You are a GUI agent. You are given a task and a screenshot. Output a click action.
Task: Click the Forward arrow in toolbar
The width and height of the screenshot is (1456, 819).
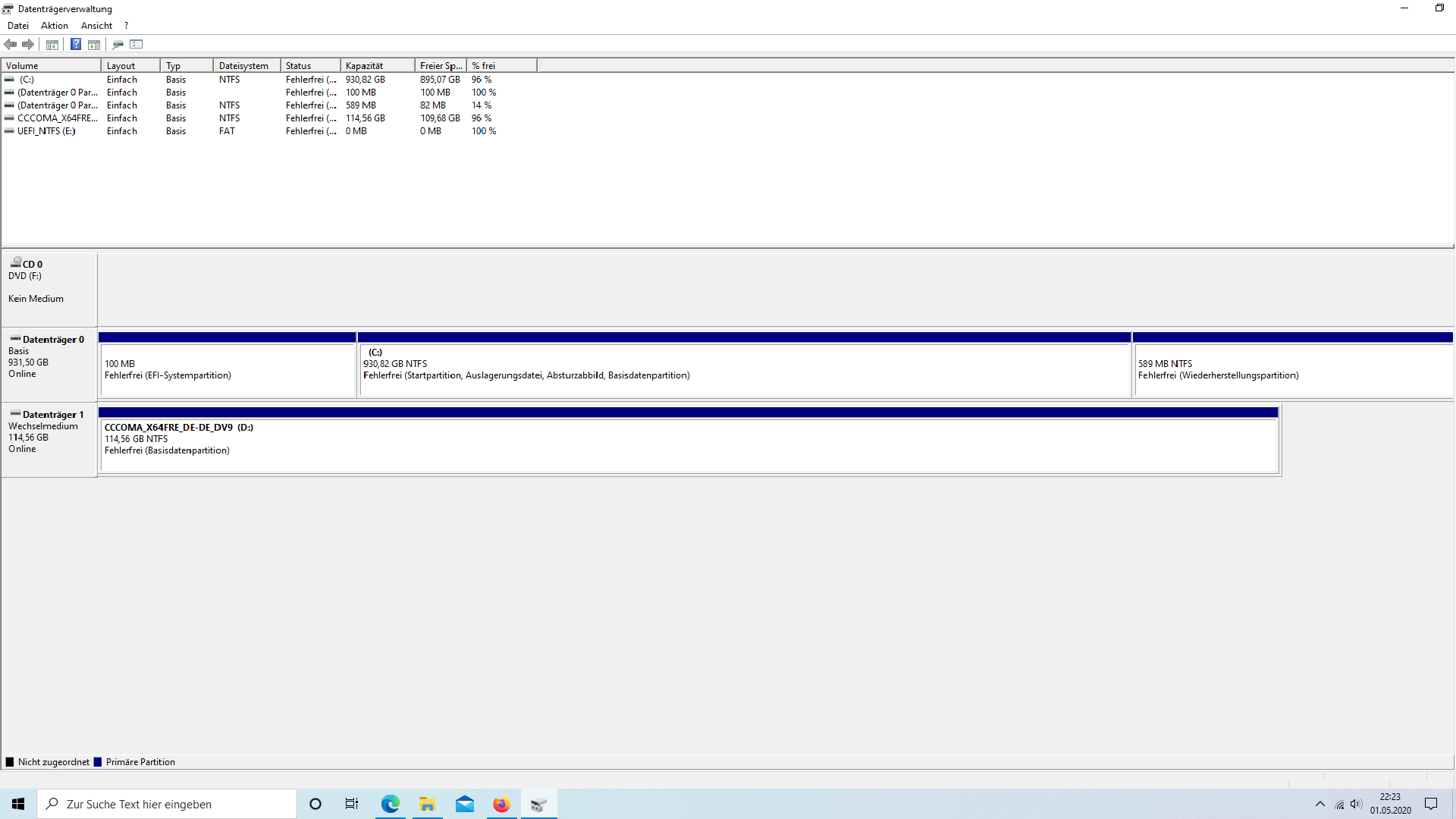tap(28, 44)
